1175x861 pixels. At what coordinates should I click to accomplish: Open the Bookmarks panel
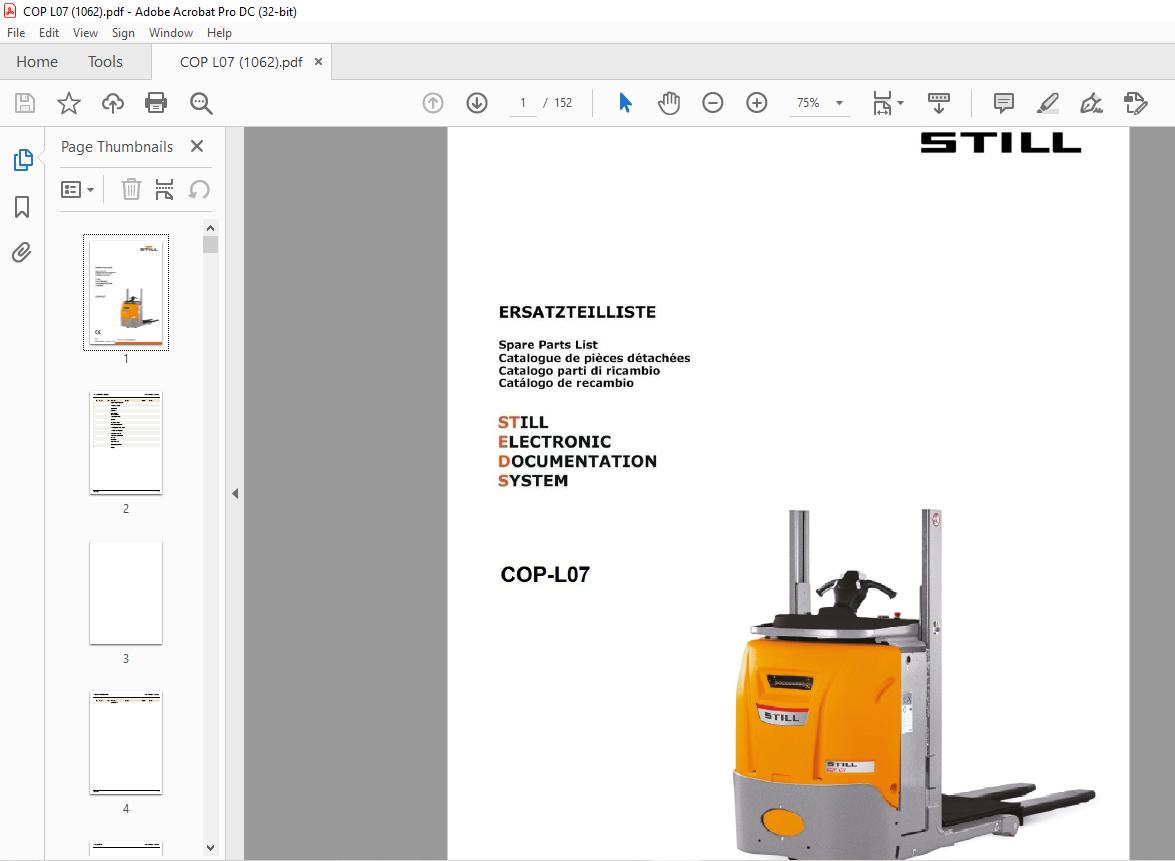(x=22, y=207)
